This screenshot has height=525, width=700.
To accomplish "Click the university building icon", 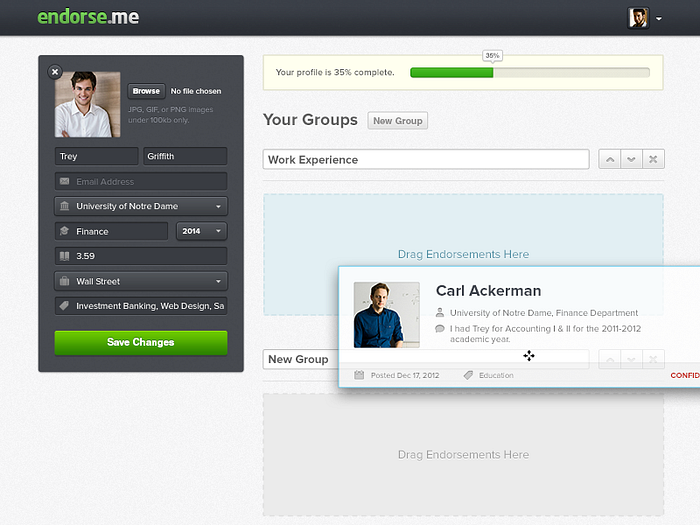I will 65,206.
